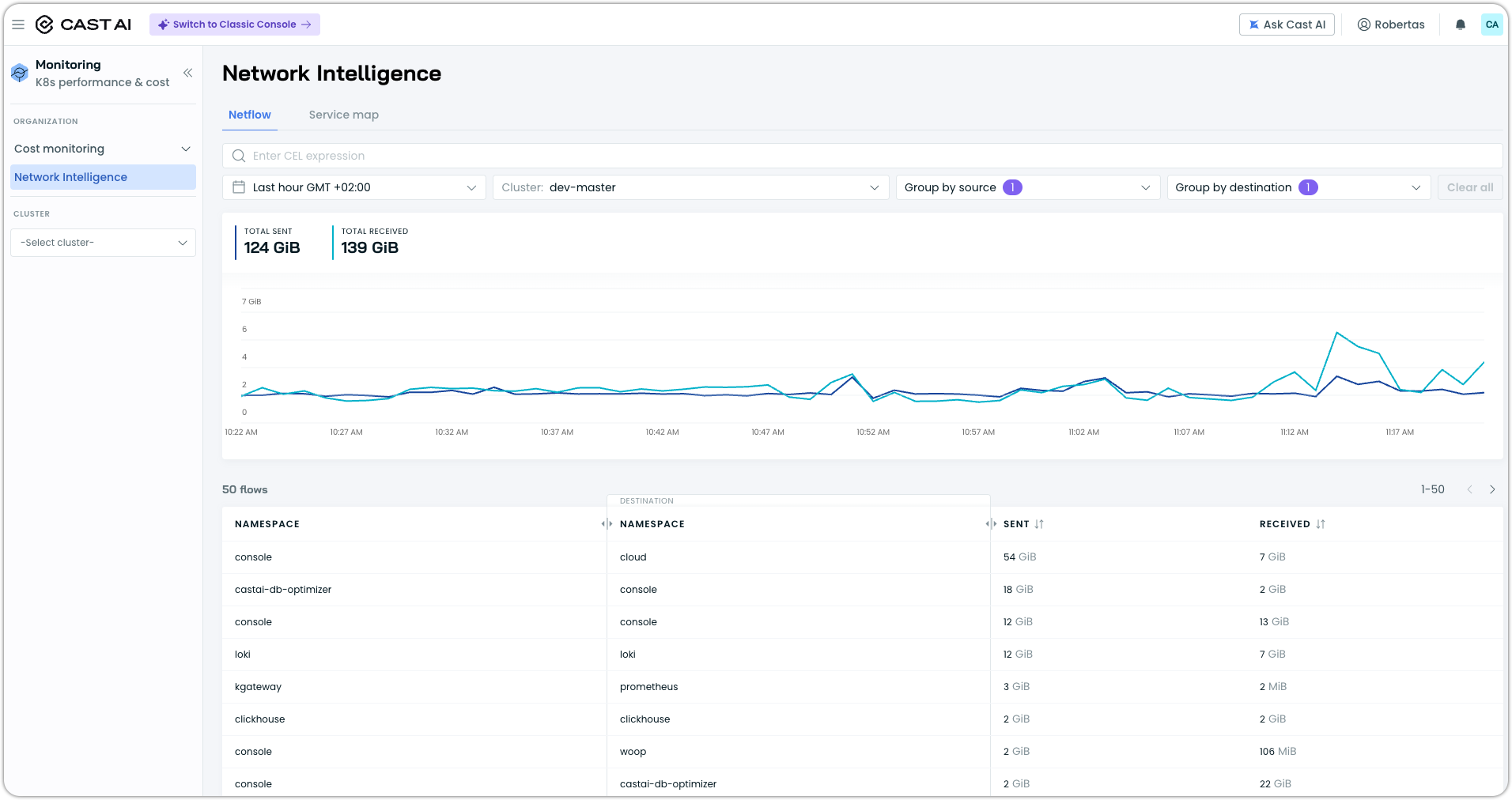1512x800 pixels.
Task: Click the 54 GiB sent value
Action: click(x=1020, y=557)
